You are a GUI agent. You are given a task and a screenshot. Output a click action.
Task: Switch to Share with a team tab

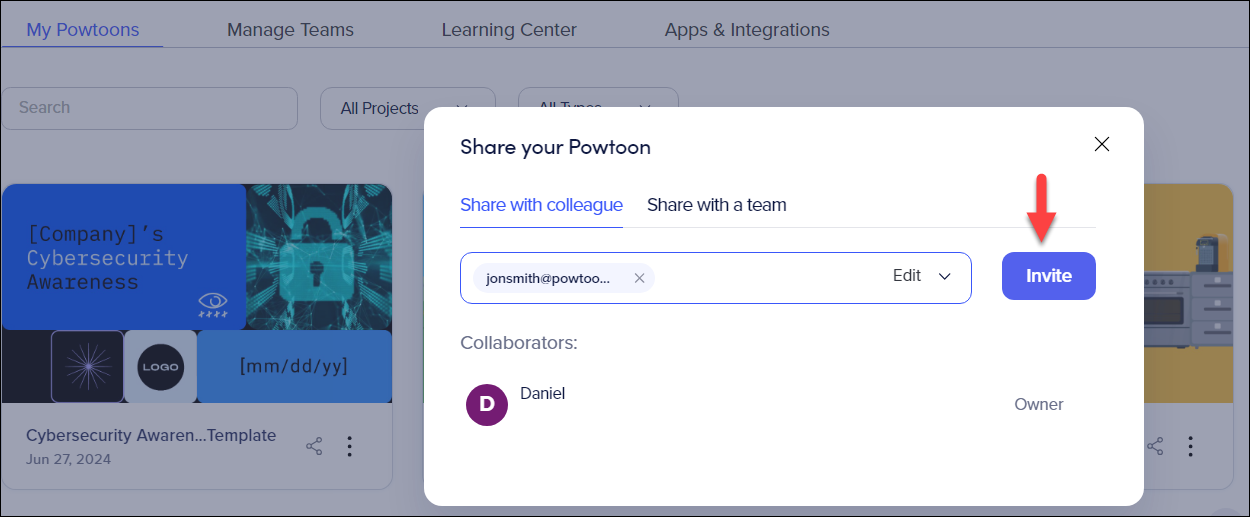pos(717,205)
